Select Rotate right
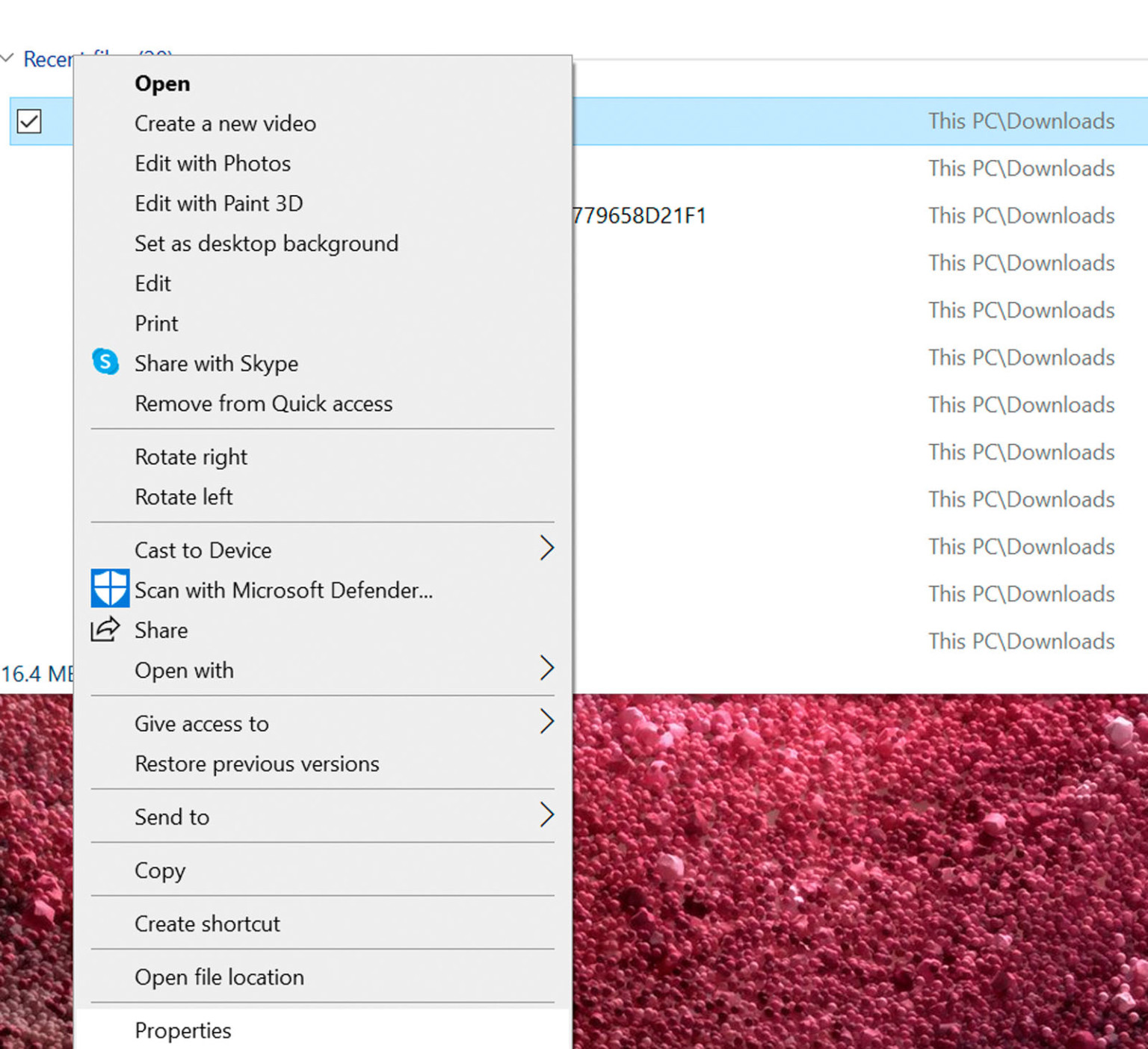Viewport: 1148px width, 1049px height. pyautogui.click(x=191, y=457)
